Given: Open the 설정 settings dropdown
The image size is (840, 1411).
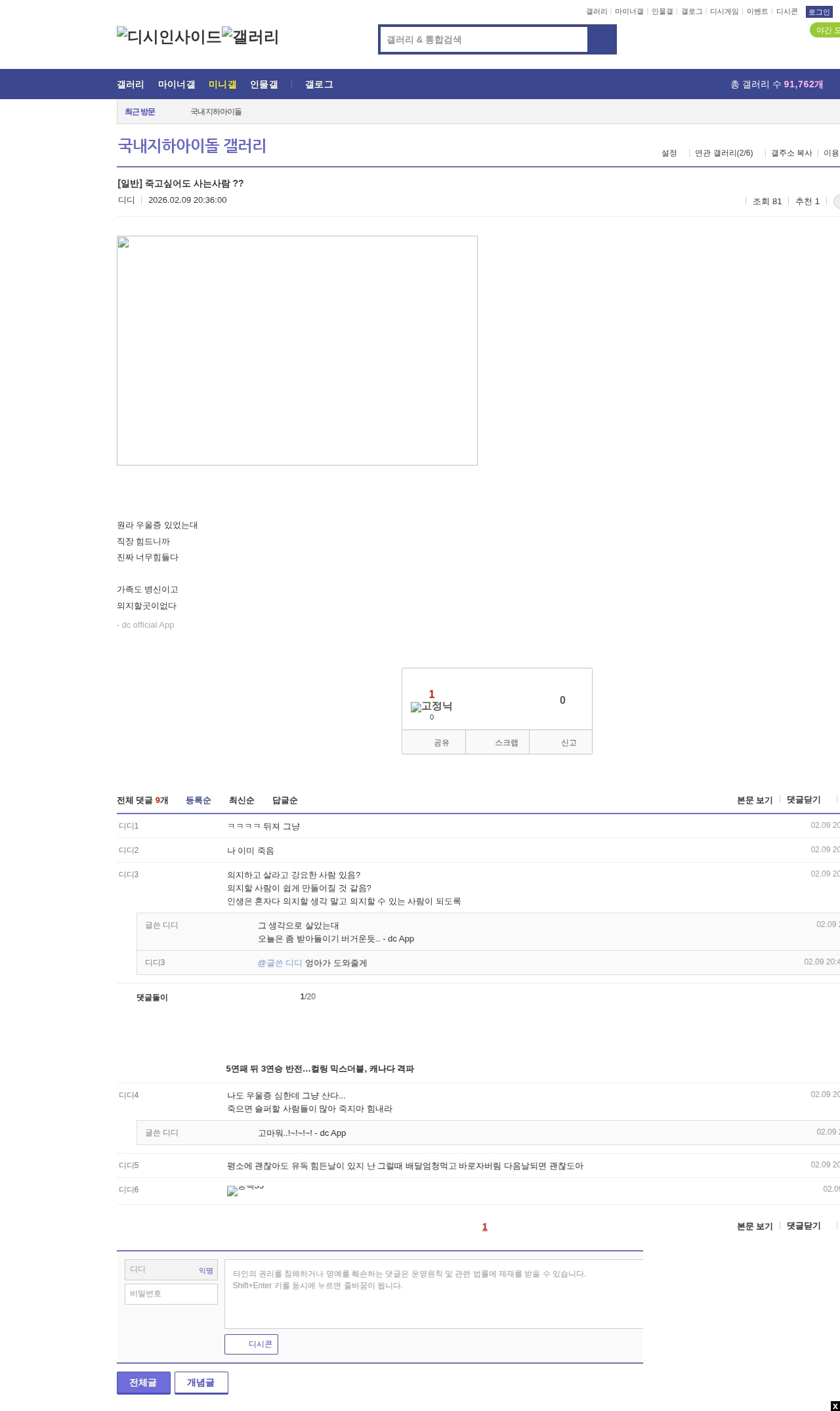Looking at the screenshot, I should [670, 153].
